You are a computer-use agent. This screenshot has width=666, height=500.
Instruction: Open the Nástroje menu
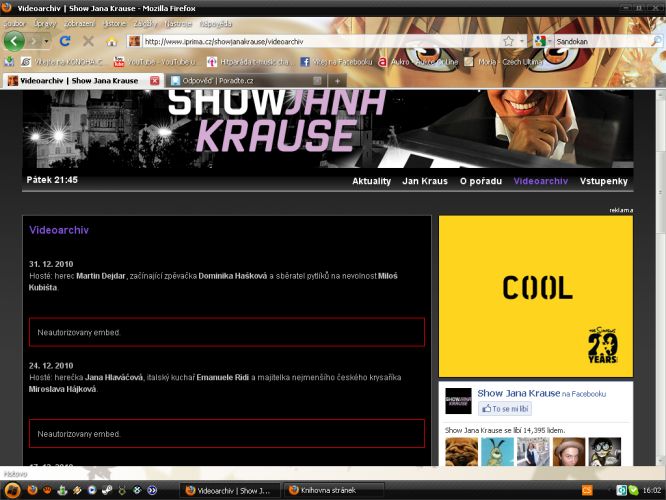(x=178, y=24)
